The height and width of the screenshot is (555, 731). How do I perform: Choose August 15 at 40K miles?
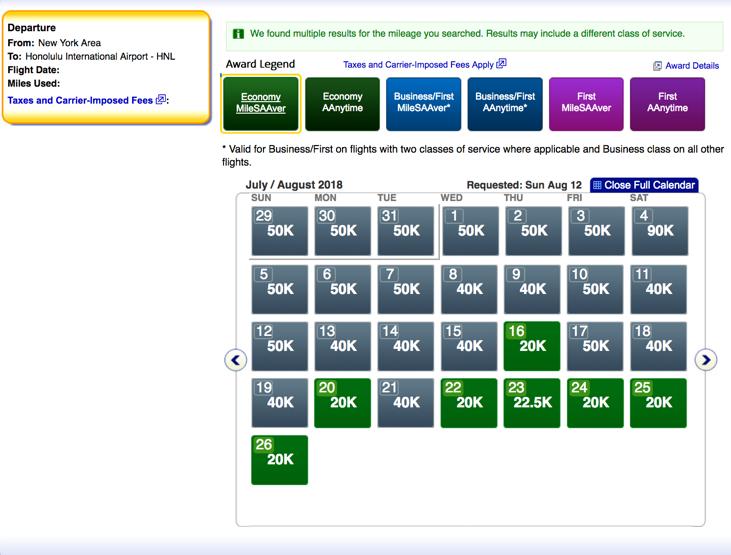[x=469, y=346]
